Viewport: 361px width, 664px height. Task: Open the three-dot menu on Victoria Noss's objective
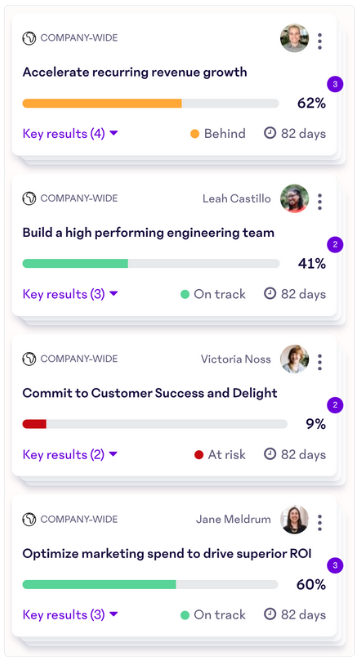(320, 362)
